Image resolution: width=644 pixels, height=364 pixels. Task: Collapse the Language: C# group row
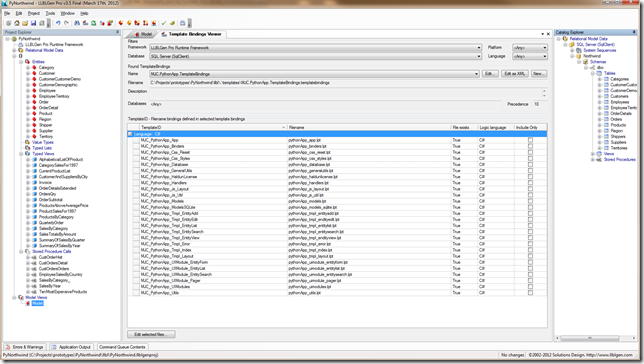[130, 134]
